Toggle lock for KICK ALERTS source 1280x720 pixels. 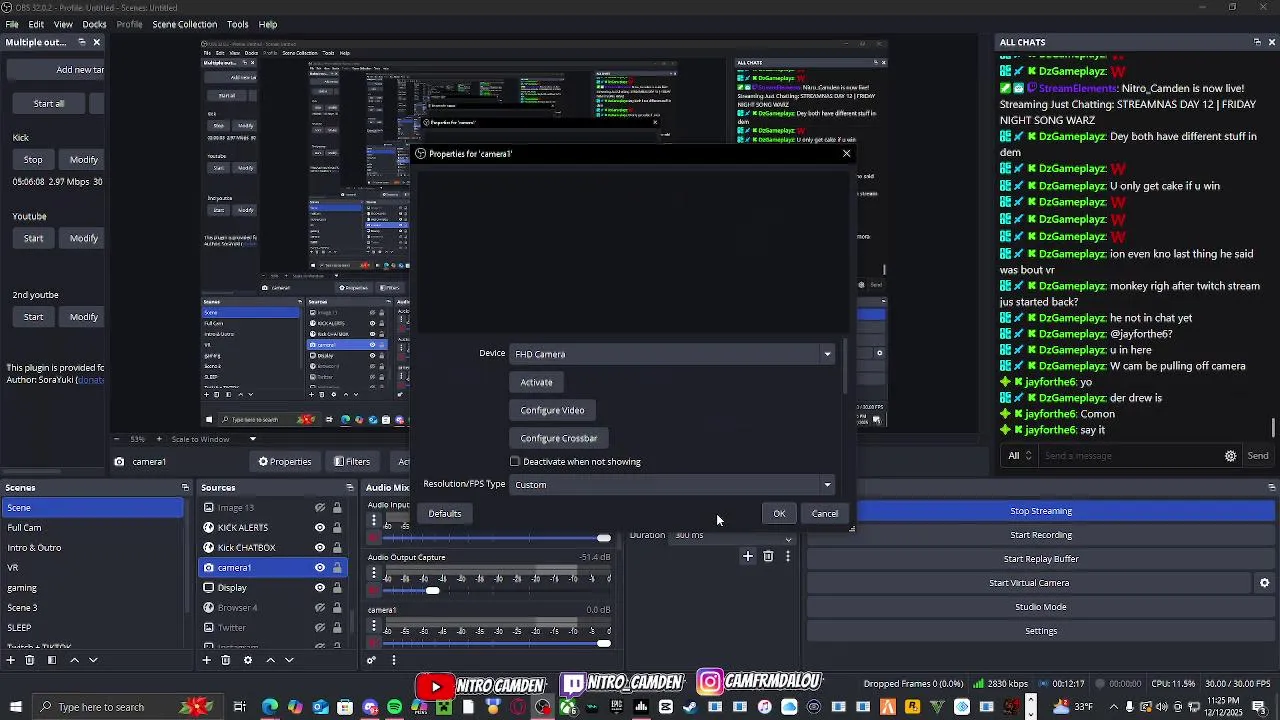pyautogui.click(x=337, y=527)
